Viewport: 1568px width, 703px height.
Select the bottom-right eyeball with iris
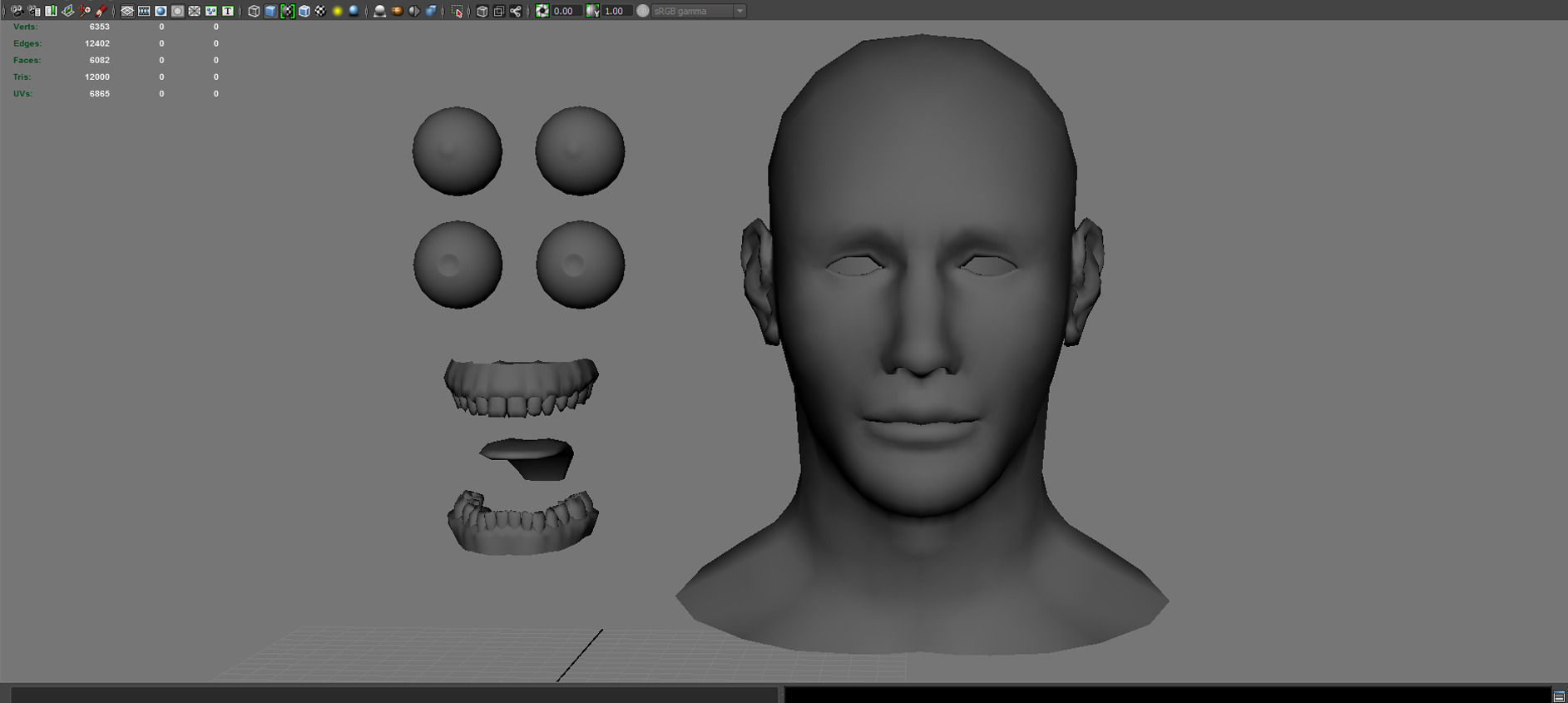[580, 265]
